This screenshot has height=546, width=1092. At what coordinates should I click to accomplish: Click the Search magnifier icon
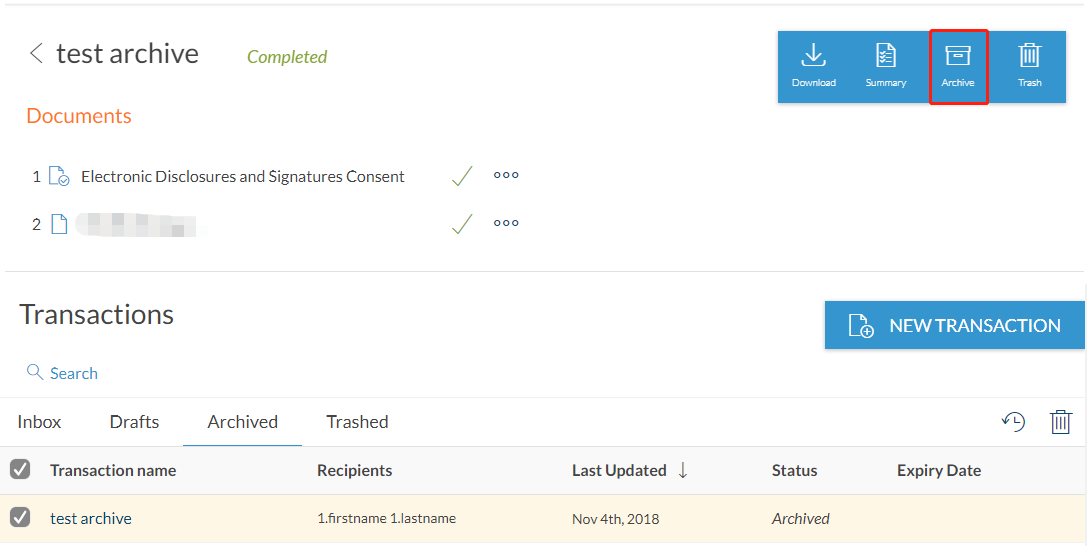pos(35,372)
